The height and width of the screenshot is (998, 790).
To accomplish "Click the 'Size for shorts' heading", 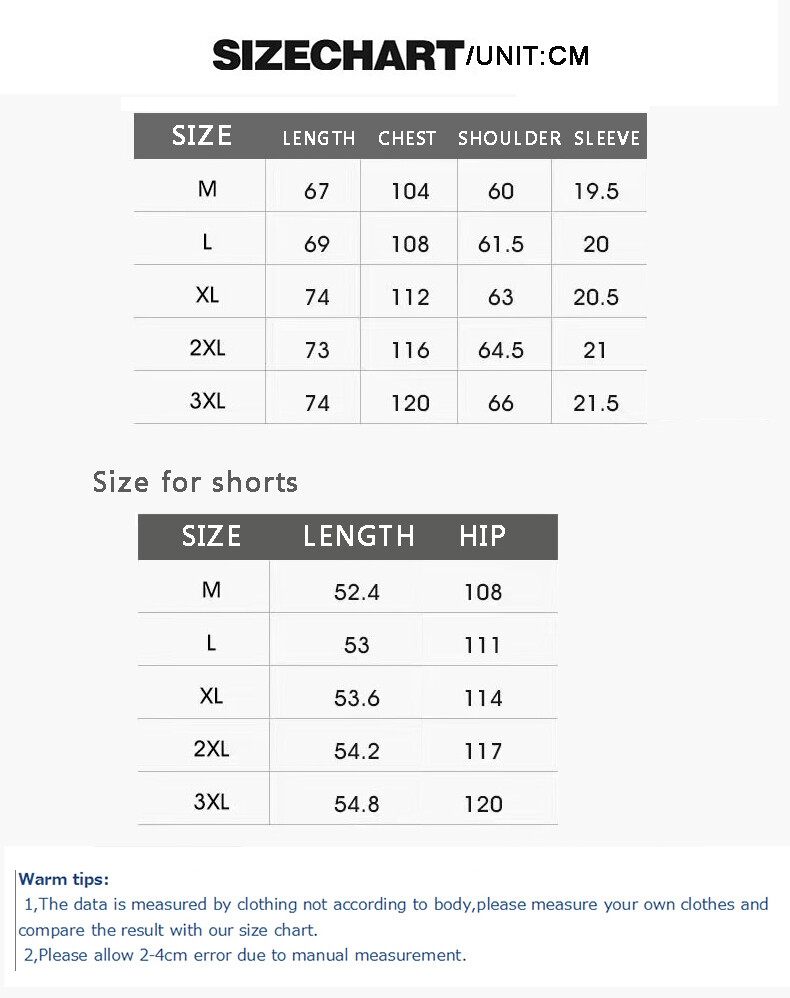I will tap(195, 482).
